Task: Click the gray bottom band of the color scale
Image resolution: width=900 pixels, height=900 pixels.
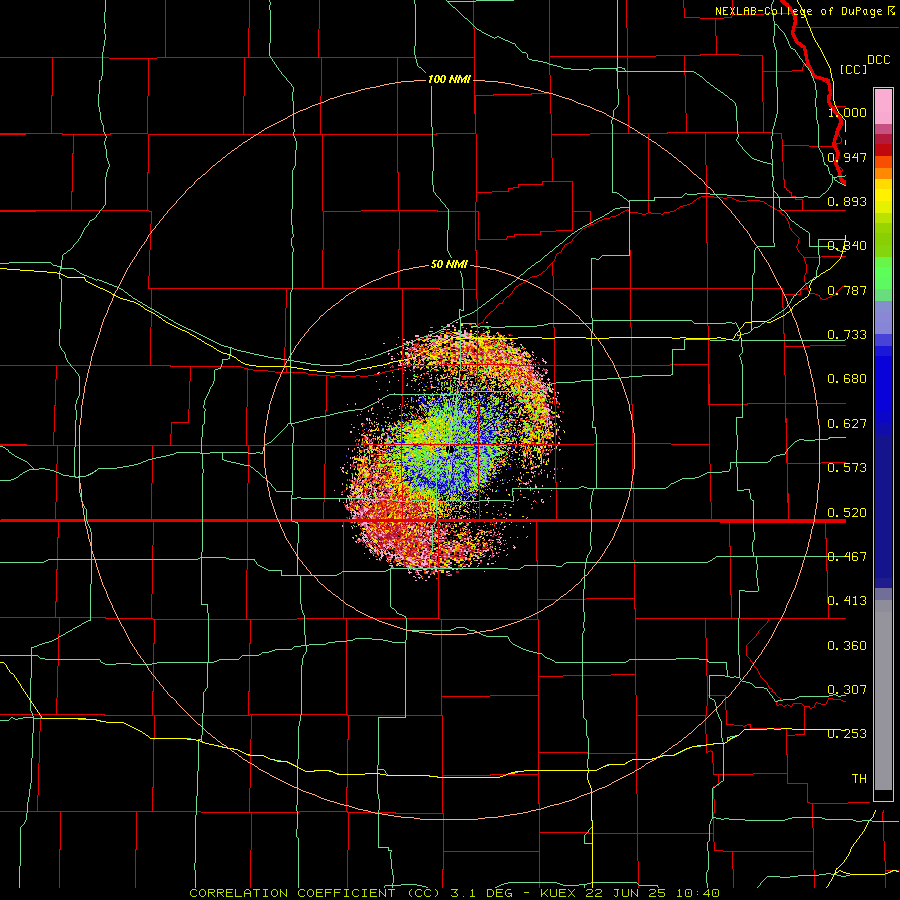Action: (x=883, y=695)
